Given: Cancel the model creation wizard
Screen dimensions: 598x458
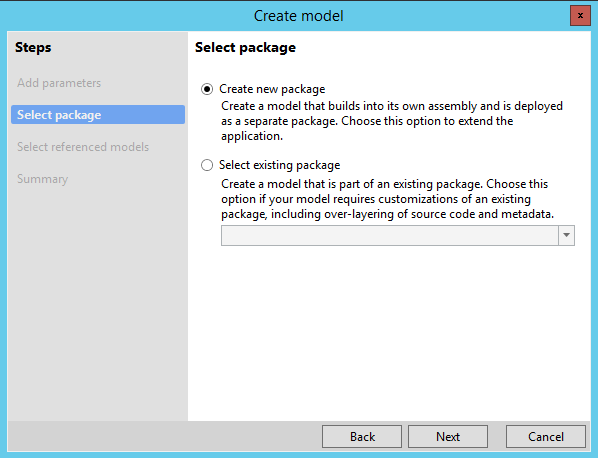Looking at the screenshot, I should (546, 437).
